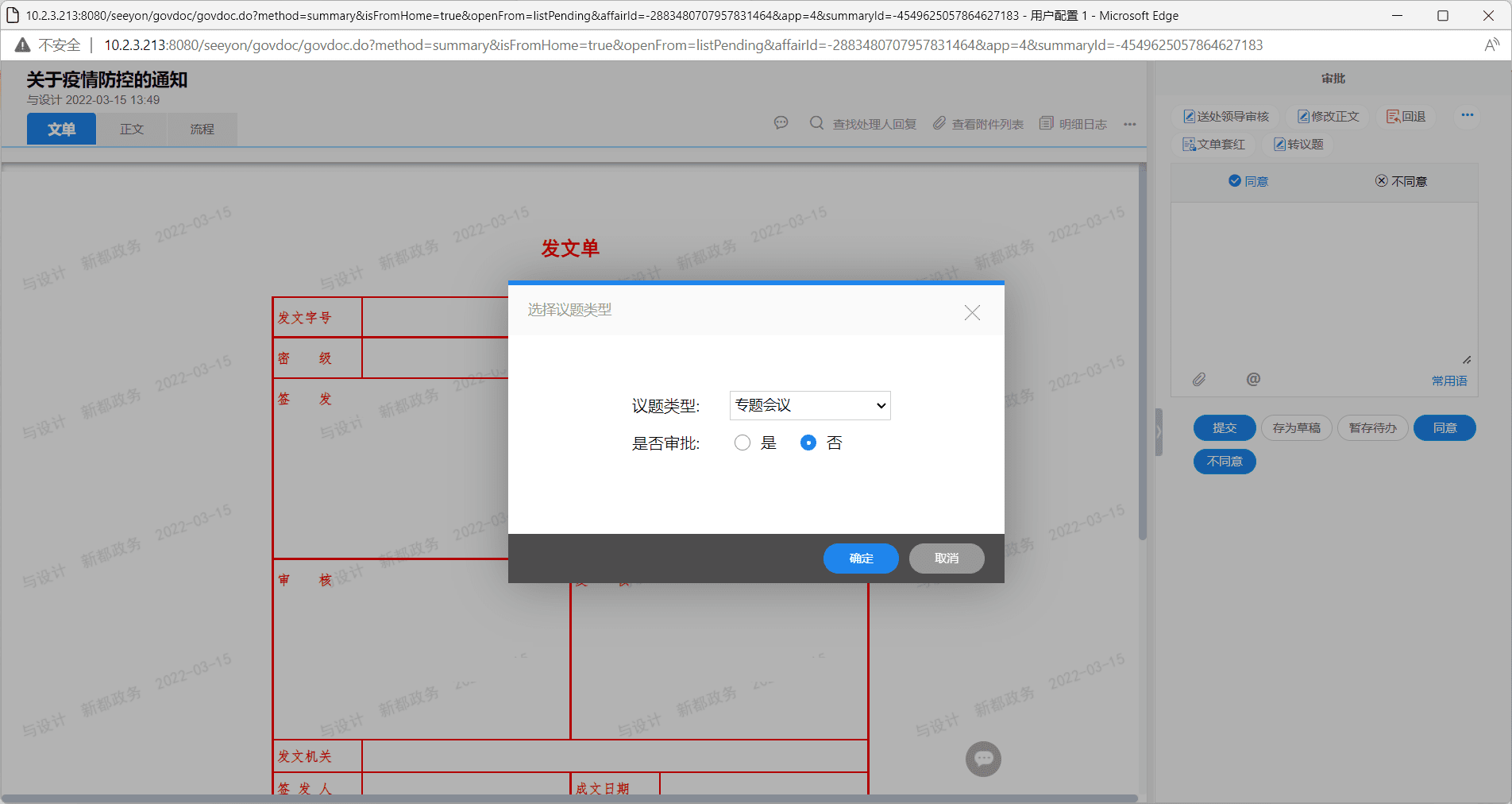This screenshot has width=1512, height=804.
Task: Click the blue 同意 button
Action: [1444, 428]
